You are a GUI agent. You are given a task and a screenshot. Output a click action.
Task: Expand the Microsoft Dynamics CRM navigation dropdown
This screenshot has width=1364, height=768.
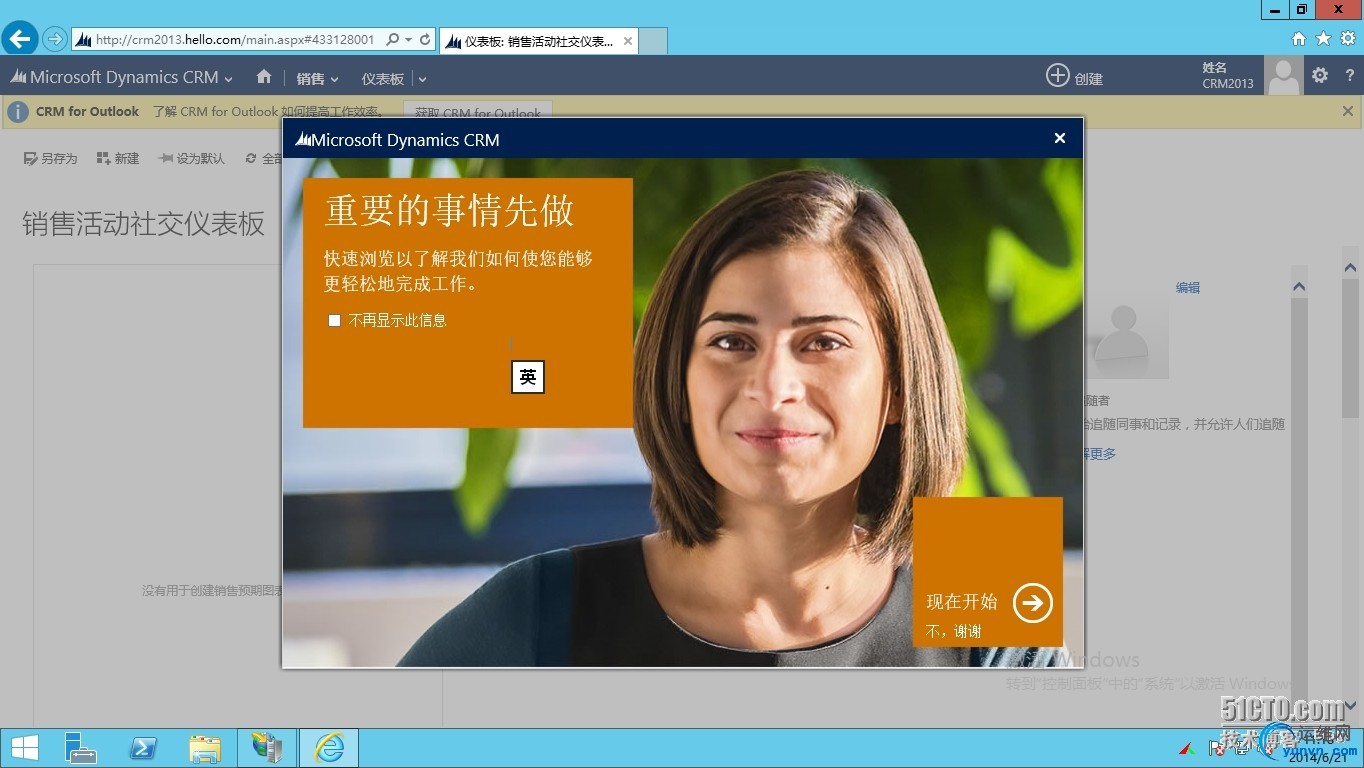point(229,78)
